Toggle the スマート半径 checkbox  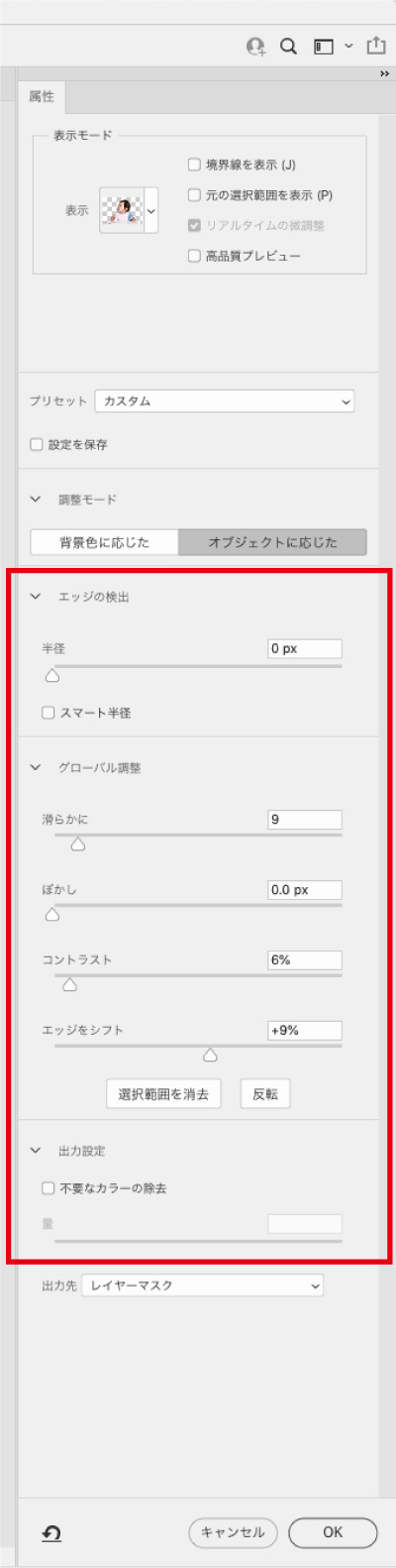pyautogui.click(x=48, y=713)
